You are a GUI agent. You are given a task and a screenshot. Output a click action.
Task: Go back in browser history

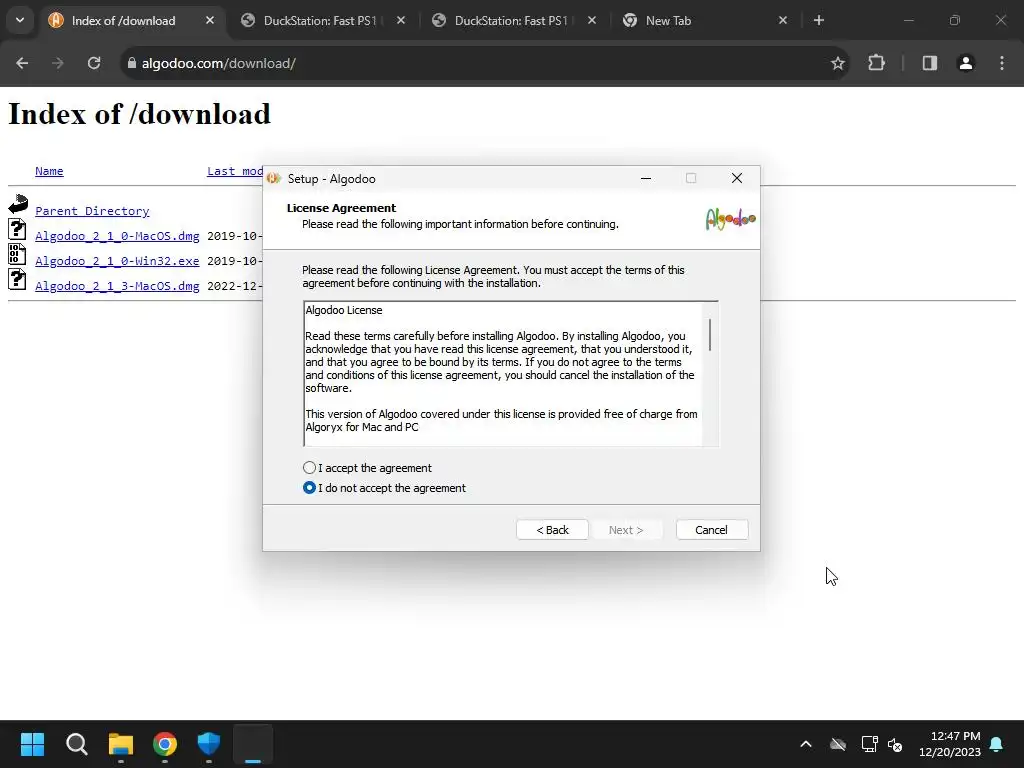point(22,63)
